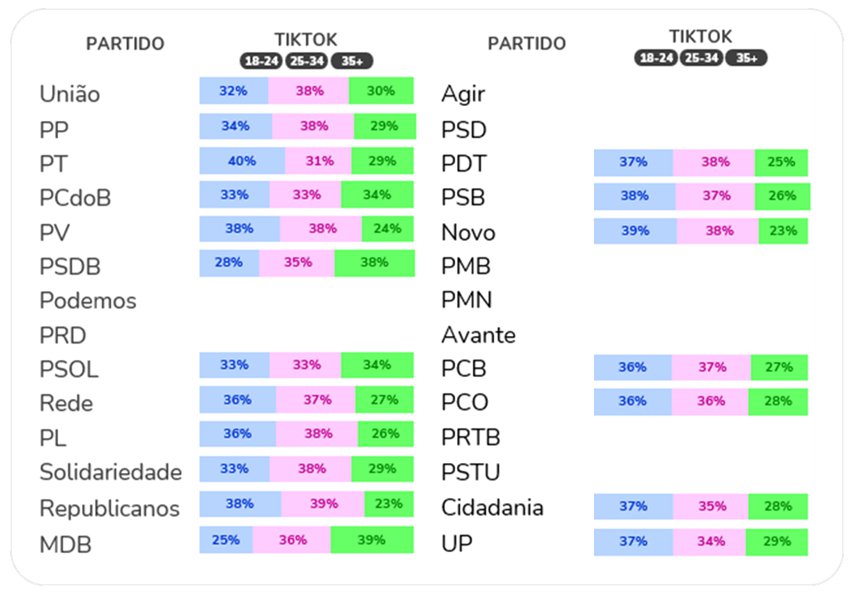The height and width of the screenshot is (596, 855).
Task: Select the Solidariedade party label
Action: click(110, 472)
